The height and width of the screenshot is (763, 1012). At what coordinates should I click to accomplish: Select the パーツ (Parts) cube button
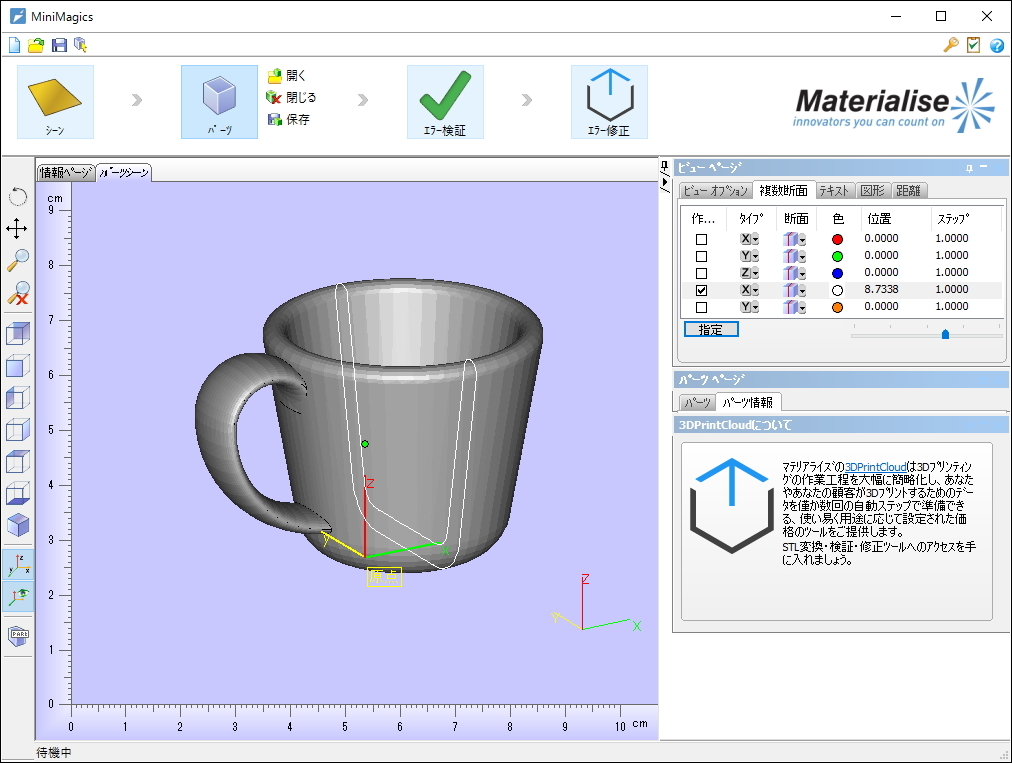pyautogui.click(x=219, y=101)
